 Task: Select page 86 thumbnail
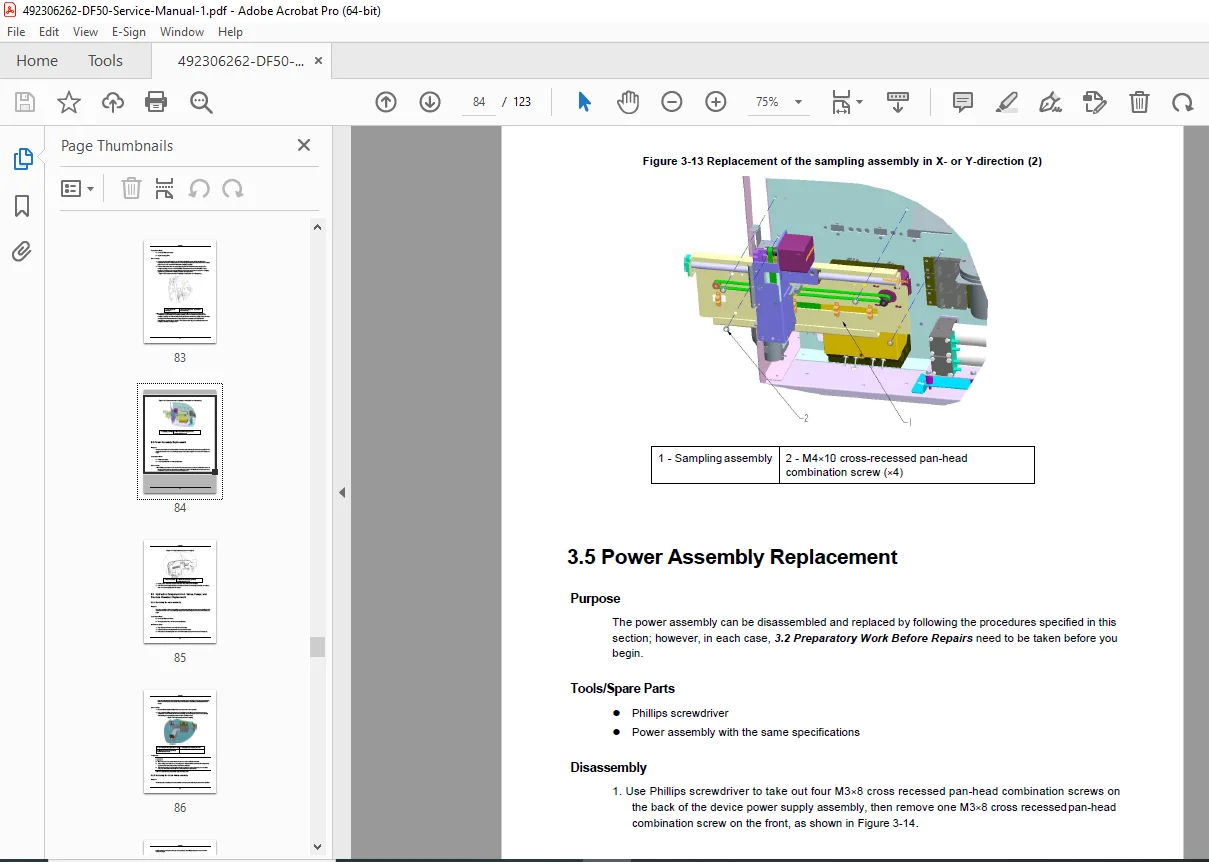(180, 742)
